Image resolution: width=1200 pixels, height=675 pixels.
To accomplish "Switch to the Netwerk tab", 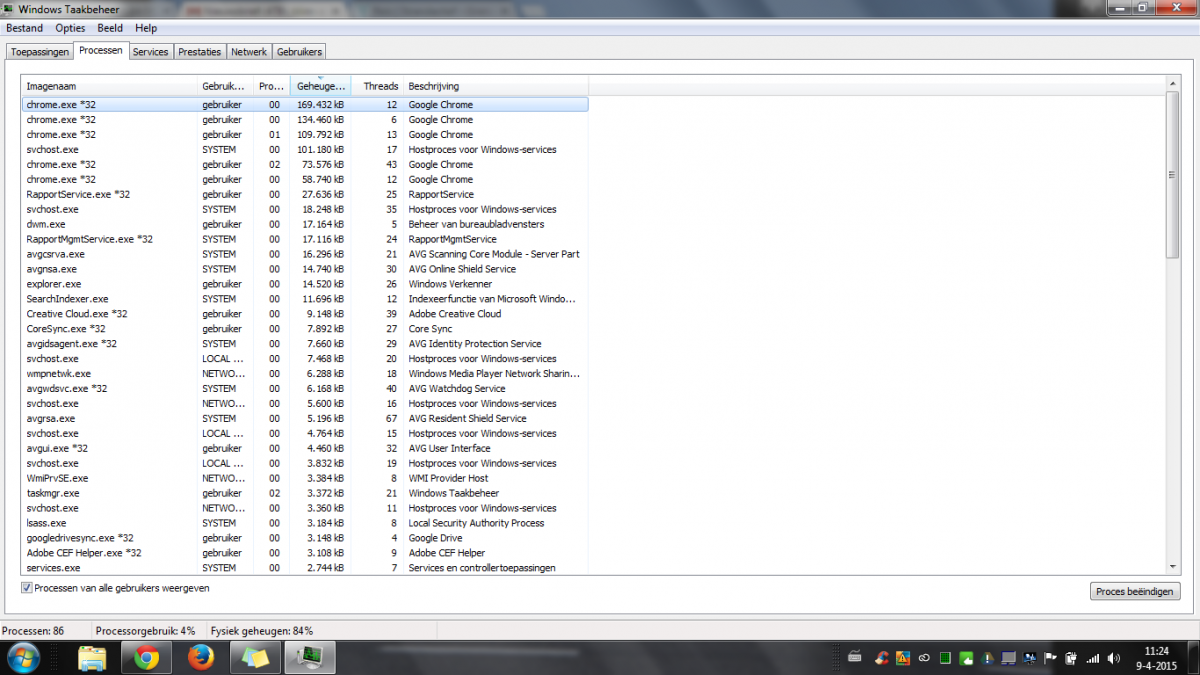I will (249, 51).
